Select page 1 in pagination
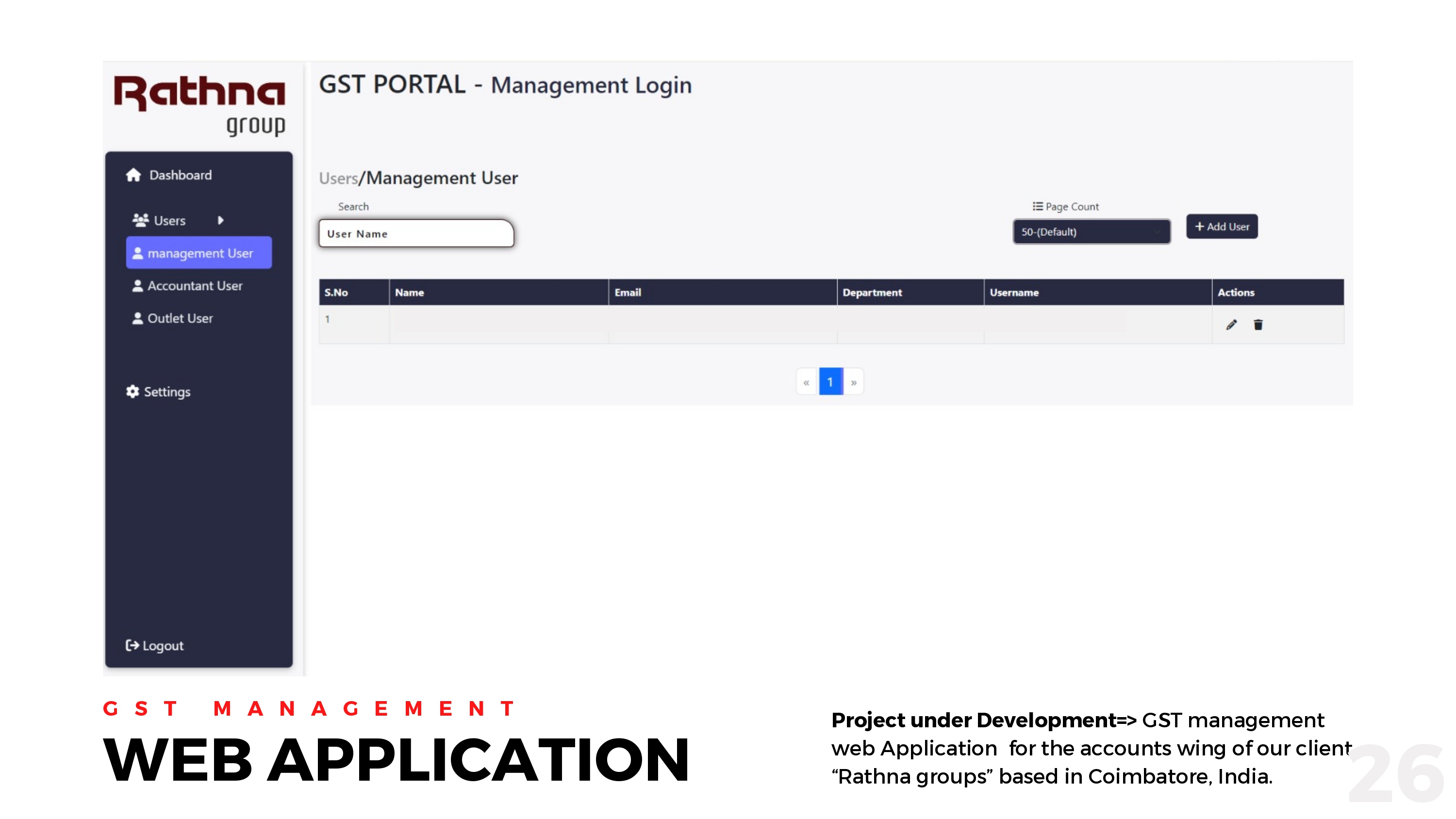The image size is (1456, 819). tap(830, 382)
